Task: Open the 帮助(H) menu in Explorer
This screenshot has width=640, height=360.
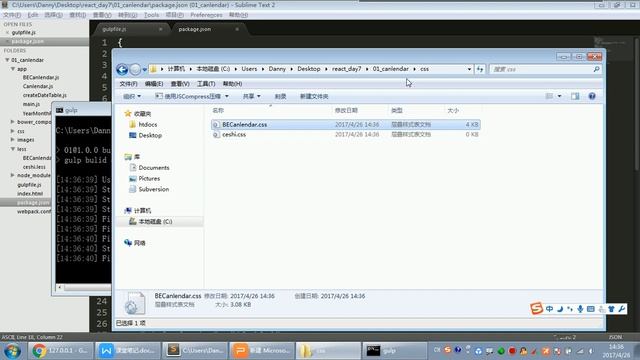Action: [232, 84]
